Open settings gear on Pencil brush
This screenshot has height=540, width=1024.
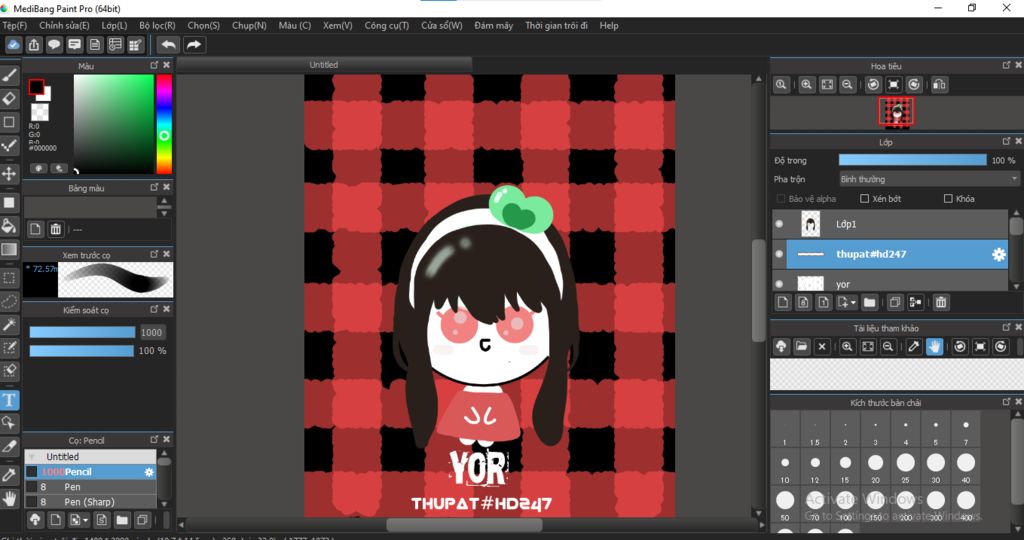point(149,471)
